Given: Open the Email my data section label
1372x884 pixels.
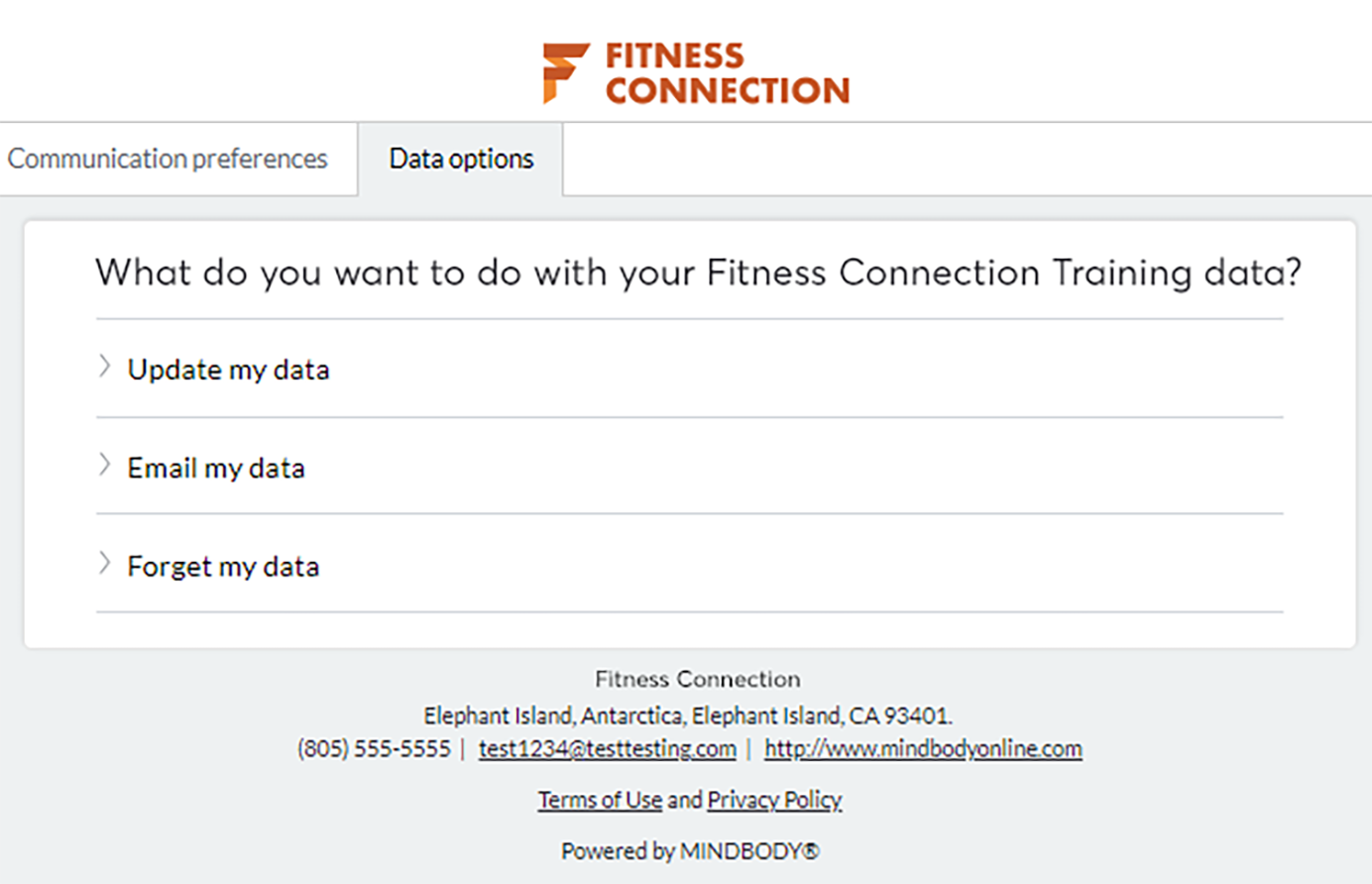Looking at the screenshot, I should click(216, 468).
